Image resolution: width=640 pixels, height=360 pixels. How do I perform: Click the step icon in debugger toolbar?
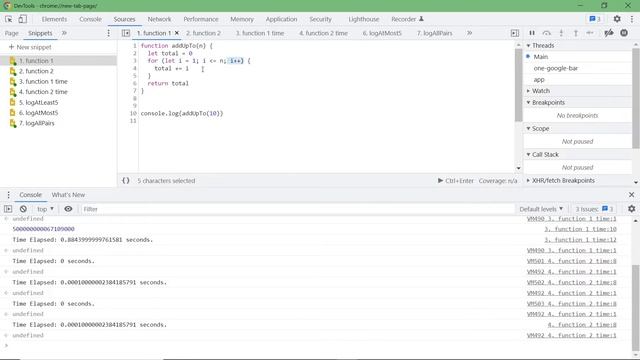pyautogui.click(x=590, y=33)
